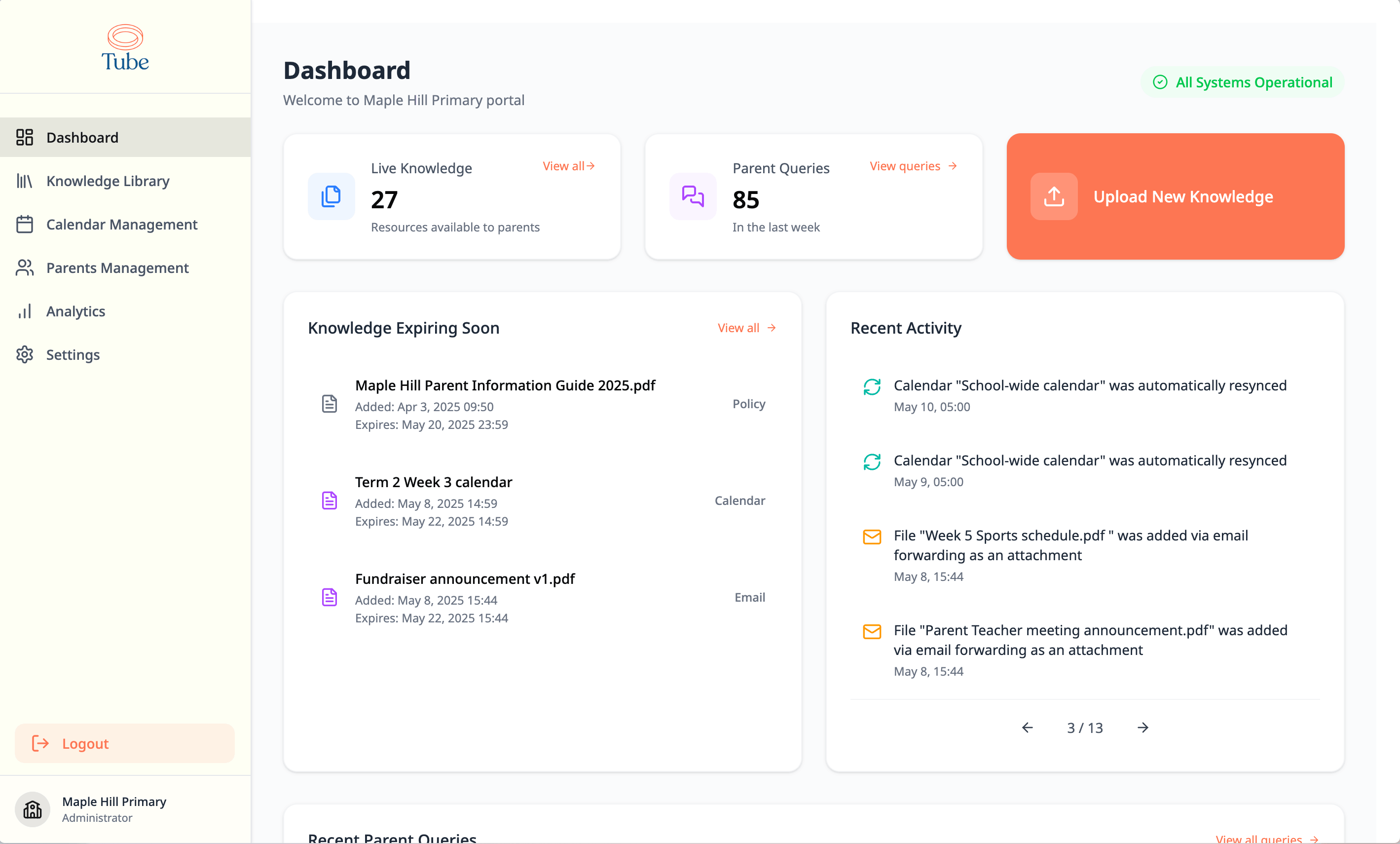
Task: Click the chat bubble icon beside Parent Queries
Action: 692,196
